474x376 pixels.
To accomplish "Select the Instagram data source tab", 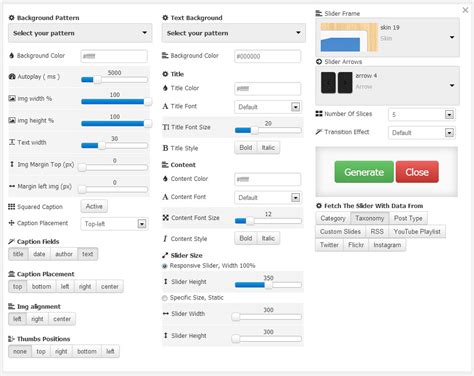I will pyautogui.click(x=387, y=245).
